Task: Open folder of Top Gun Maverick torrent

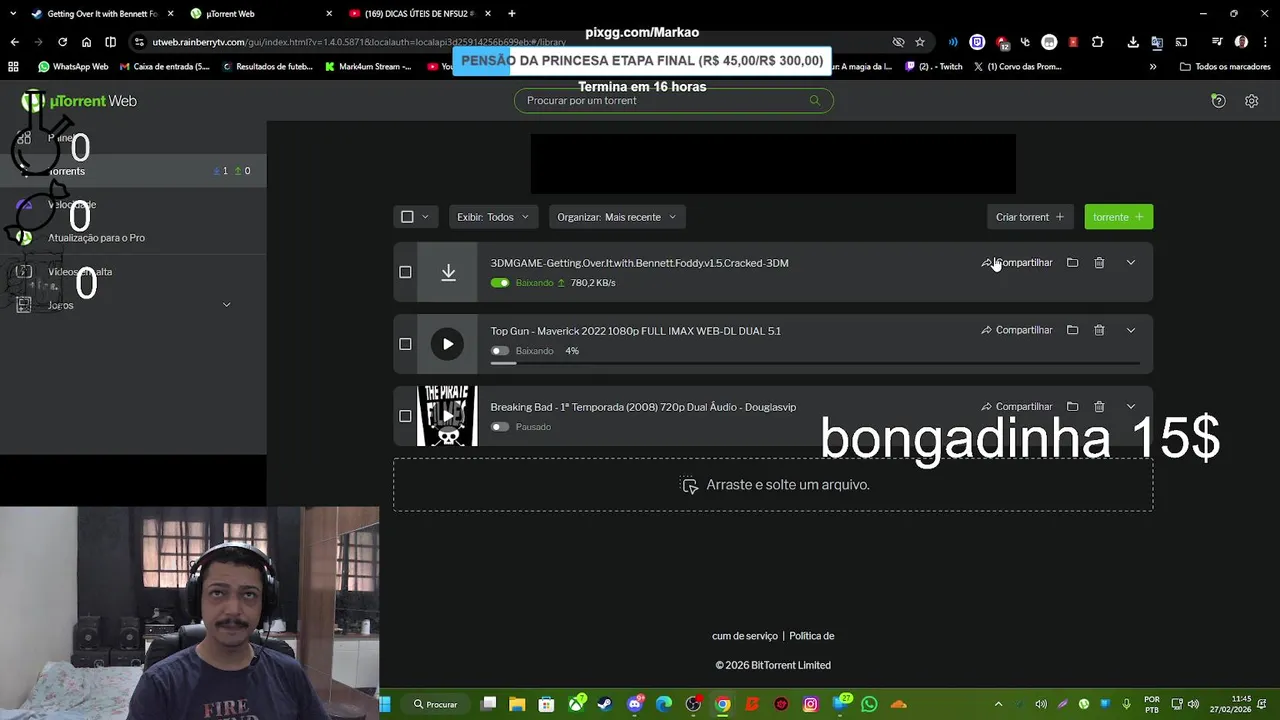Action: 1072,330
